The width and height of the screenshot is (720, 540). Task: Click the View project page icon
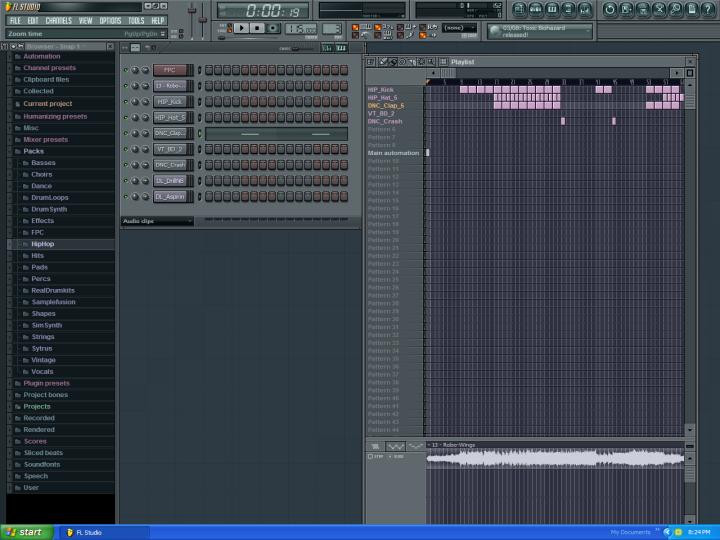tap(692, 9)
